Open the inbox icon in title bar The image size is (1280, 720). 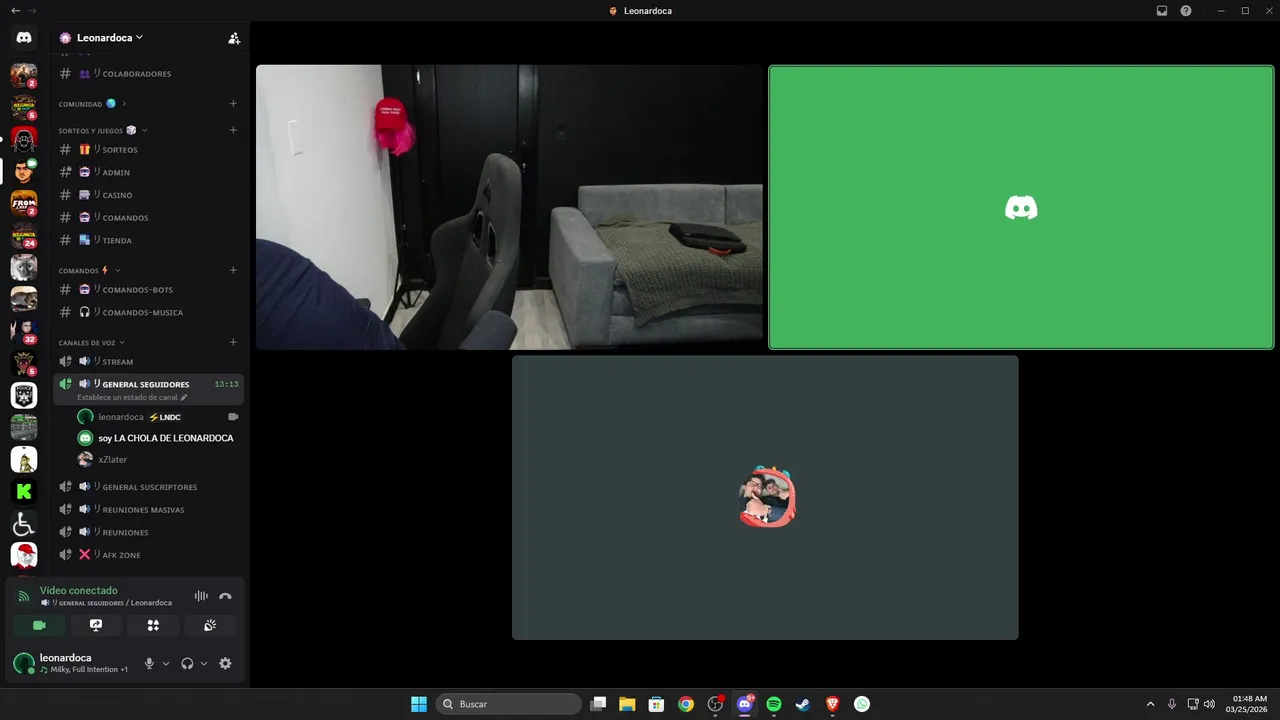[1162, 11]
